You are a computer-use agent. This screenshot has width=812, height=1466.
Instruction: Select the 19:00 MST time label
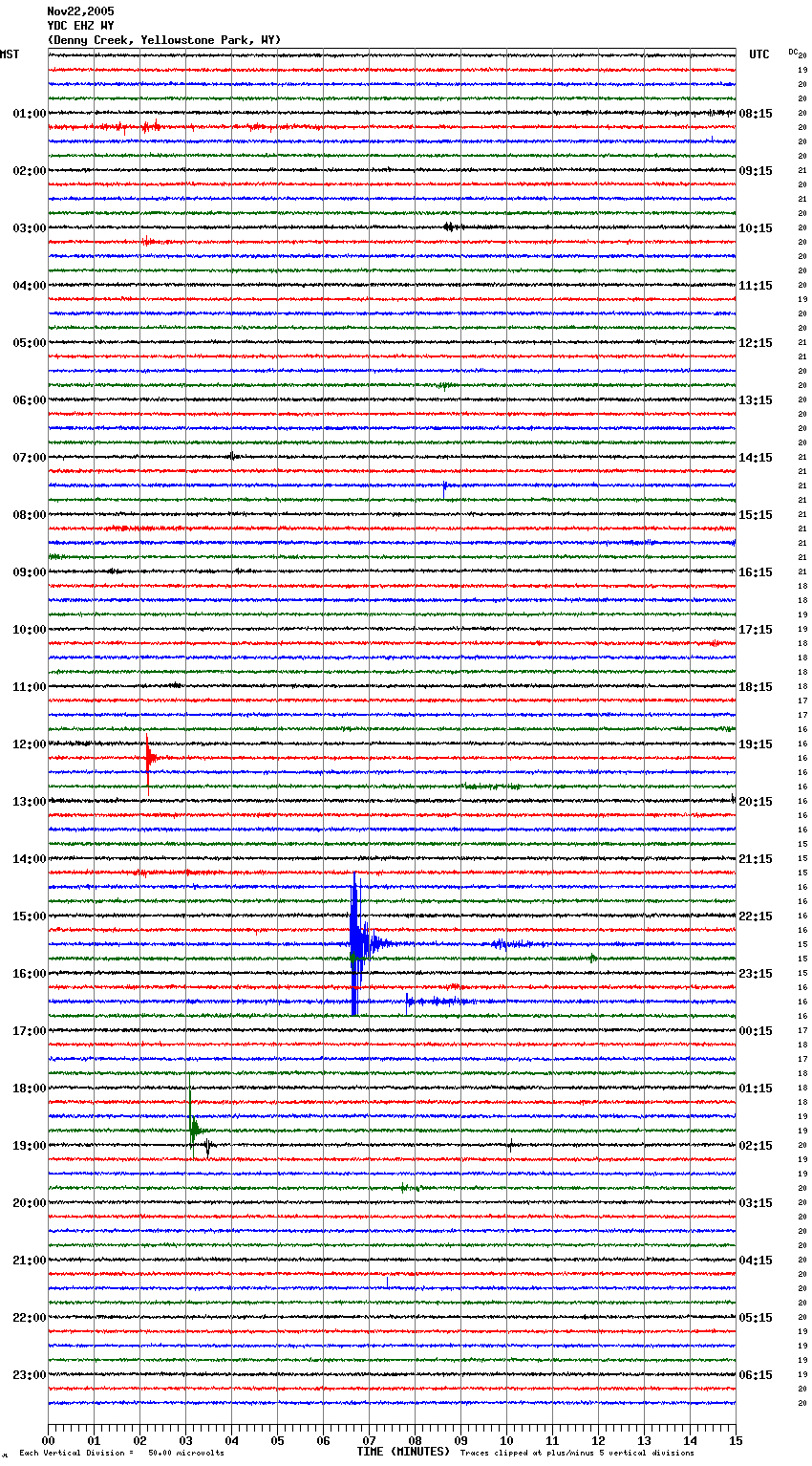[29, 1146]
